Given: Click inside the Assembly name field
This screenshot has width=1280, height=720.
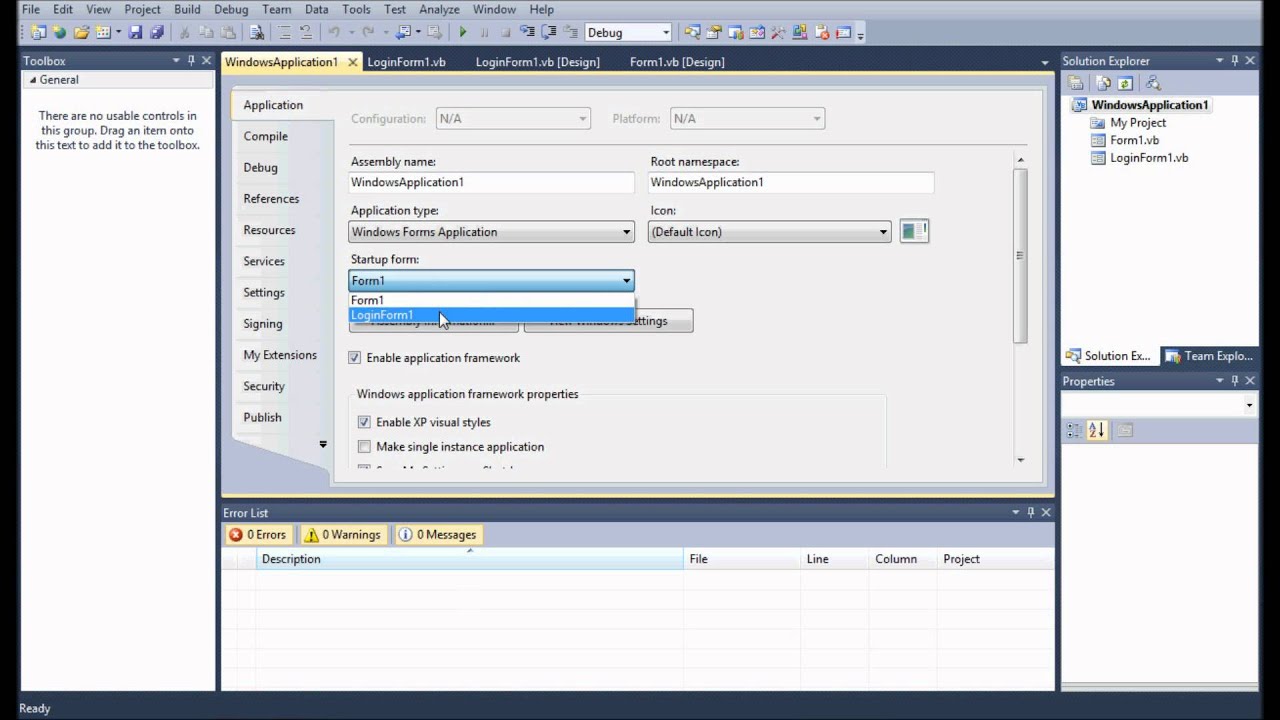Looking at the screenshot, I should [x=491, y=182].
